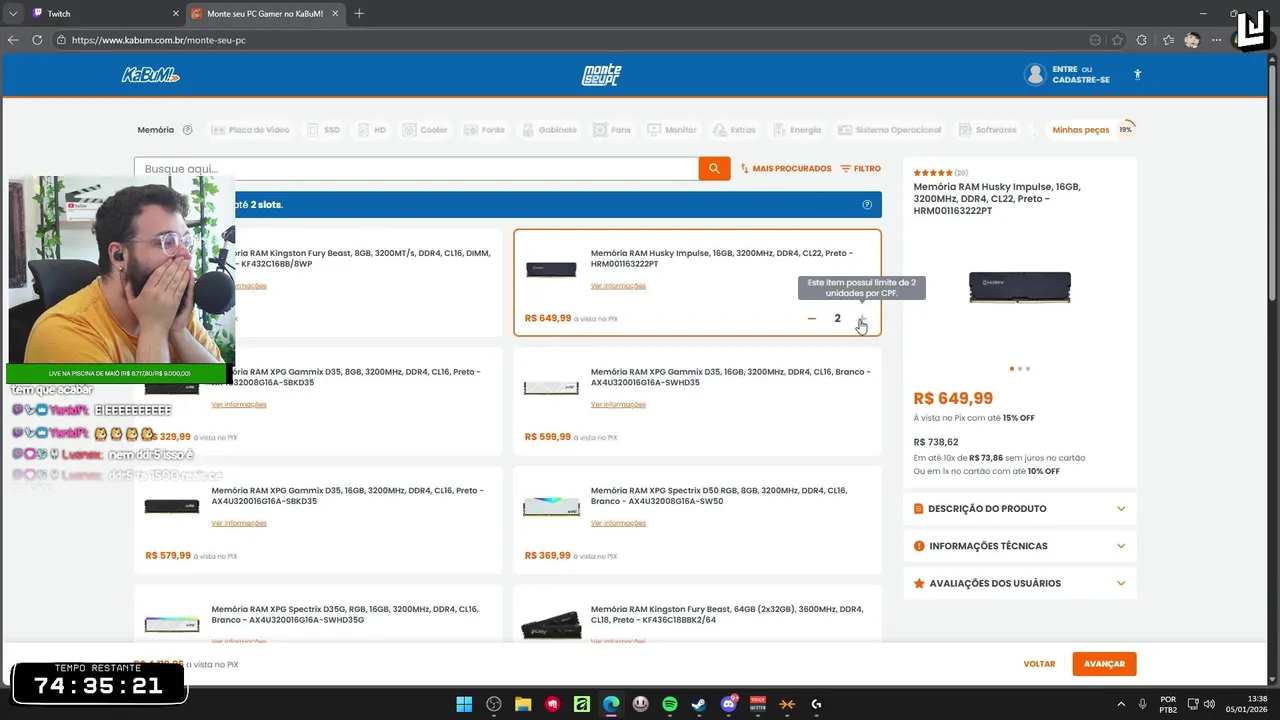Viewport: 1280px width, 720px height.
Task: Go to the Gabinete category
Action: click(548, 130)
